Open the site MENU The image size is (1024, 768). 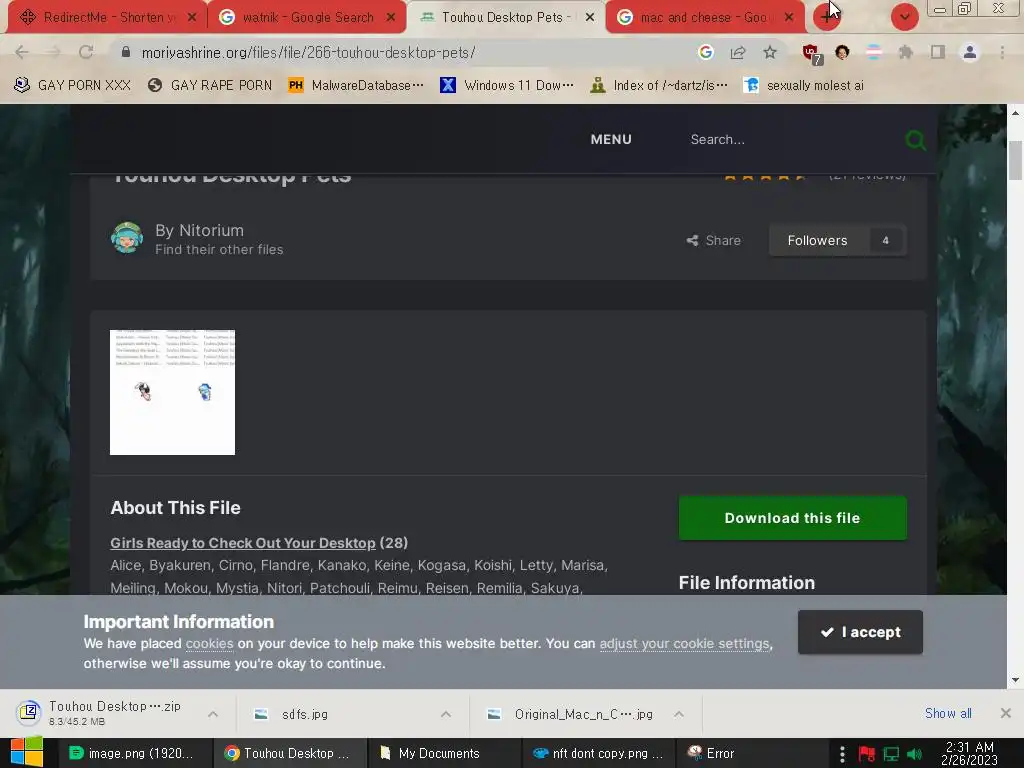coord(611,139)
